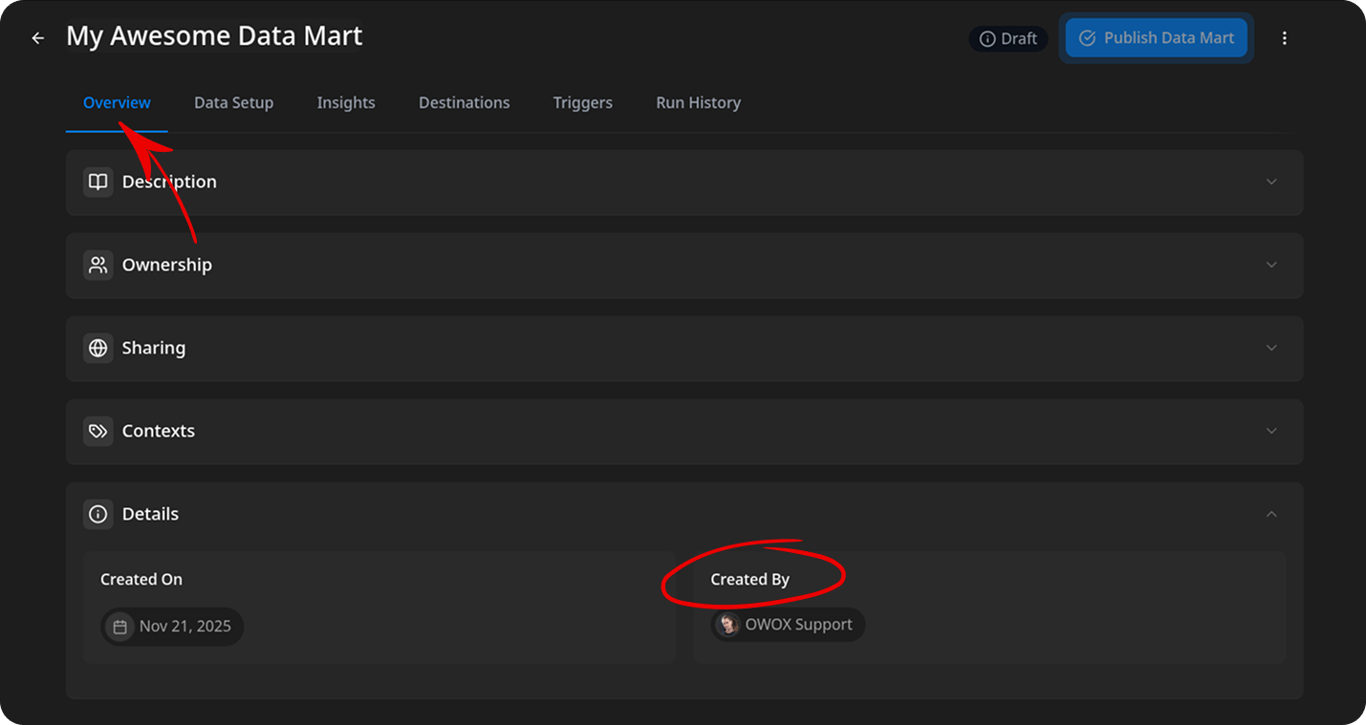1366x725 pixels.
Task: Go to the Destinations tab
Action: click(x=464, y=103)
